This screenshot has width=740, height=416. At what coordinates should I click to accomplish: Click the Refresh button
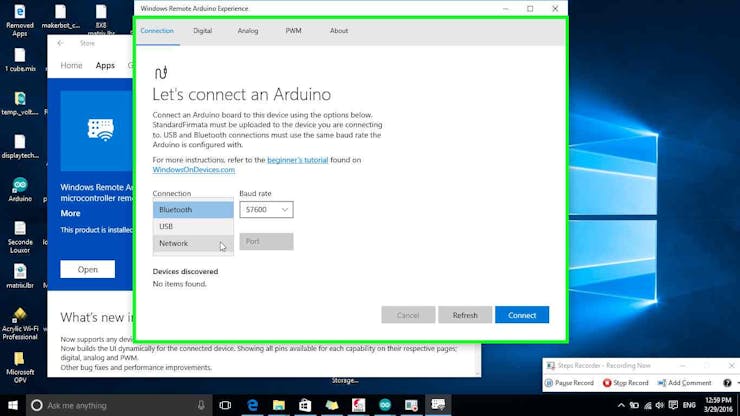[465, 315]
